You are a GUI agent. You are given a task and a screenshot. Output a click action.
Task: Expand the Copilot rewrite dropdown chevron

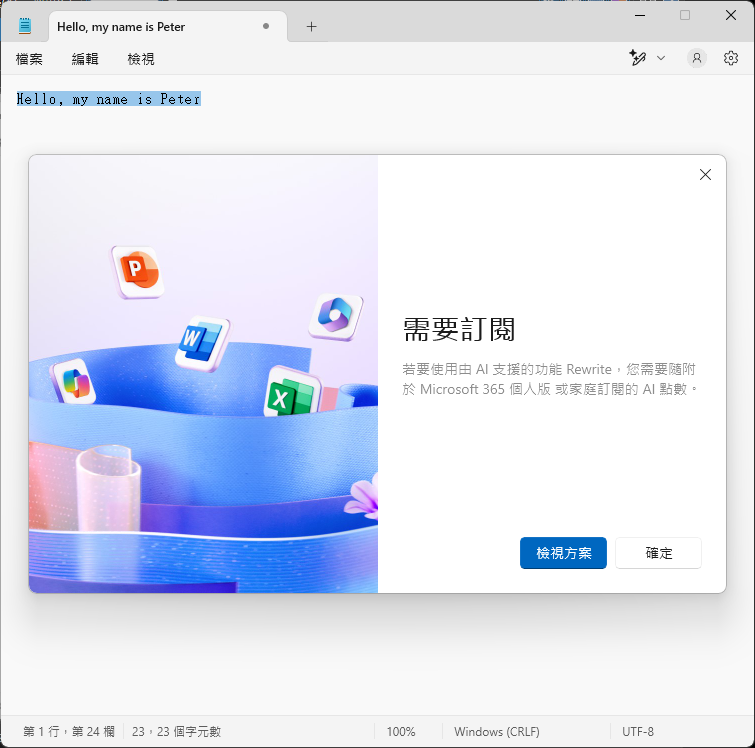tap(661, 58)
